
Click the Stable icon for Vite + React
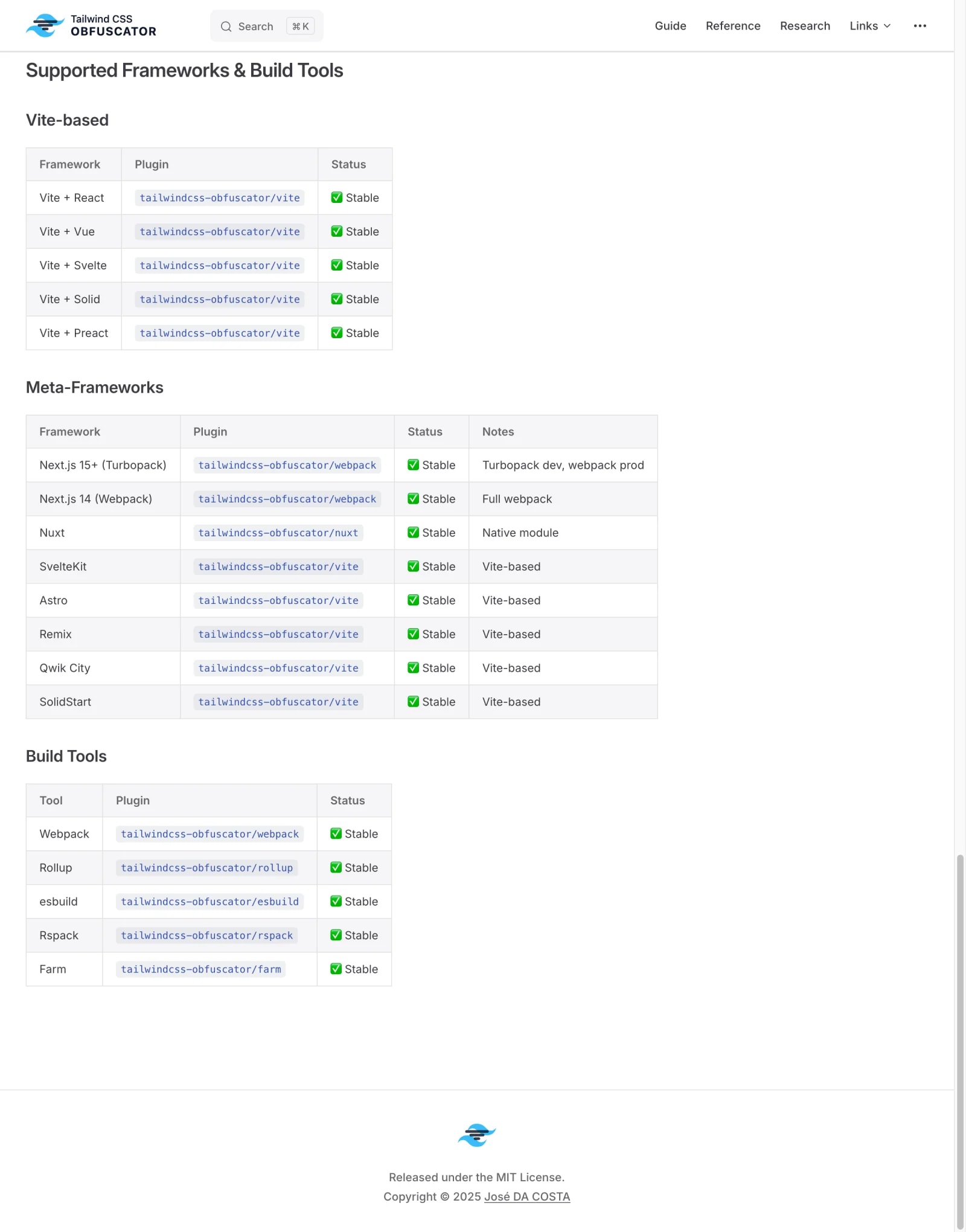337,197
